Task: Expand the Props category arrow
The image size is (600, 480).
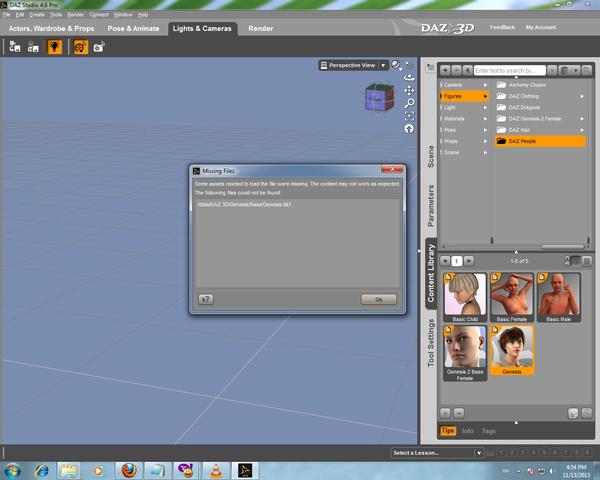Action: point(485,141)
